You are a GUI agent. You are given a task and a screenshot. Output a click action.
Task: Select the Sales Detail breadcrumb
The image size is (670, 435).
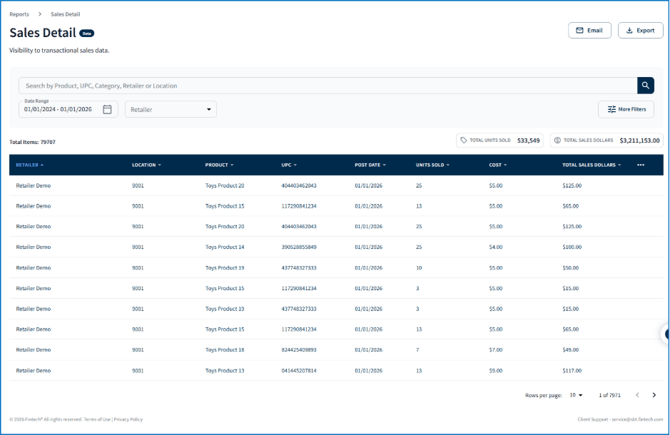tap(65, 14)
